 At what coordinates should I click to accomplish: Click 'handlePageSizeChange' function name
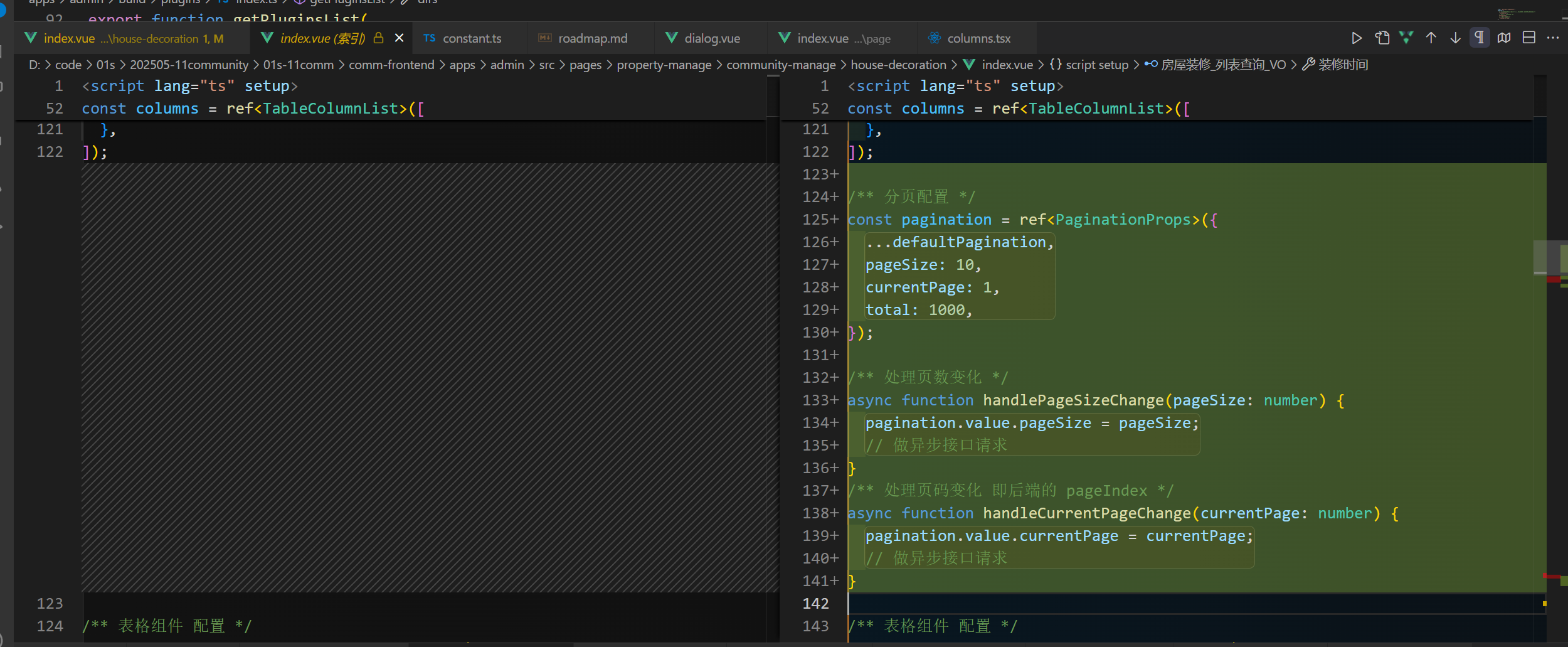click(1073, 400)
